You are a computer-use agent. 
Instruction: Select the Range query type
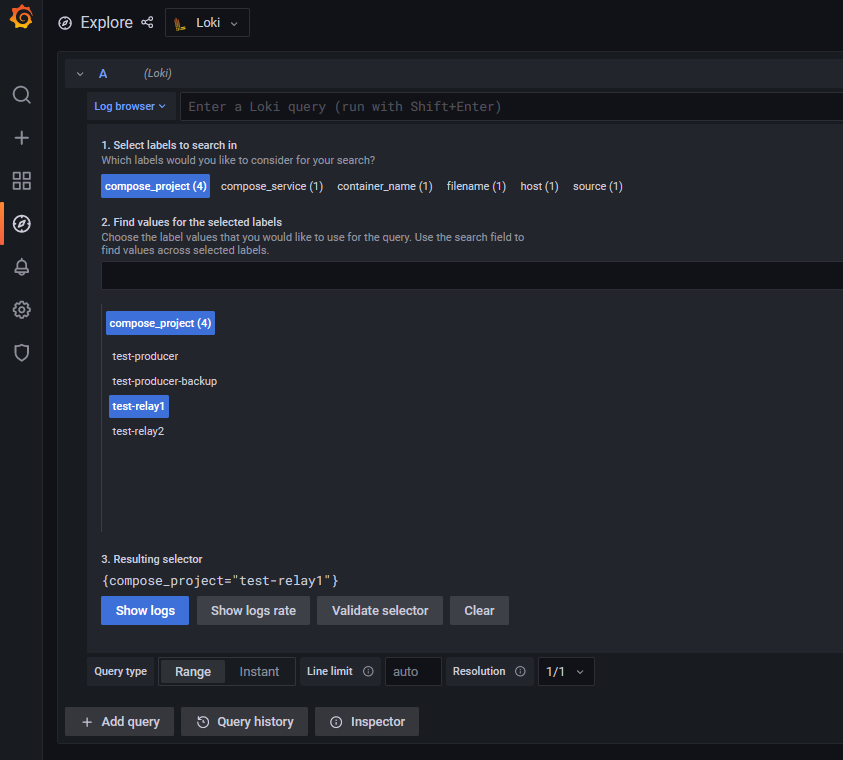tap(193, 671)
